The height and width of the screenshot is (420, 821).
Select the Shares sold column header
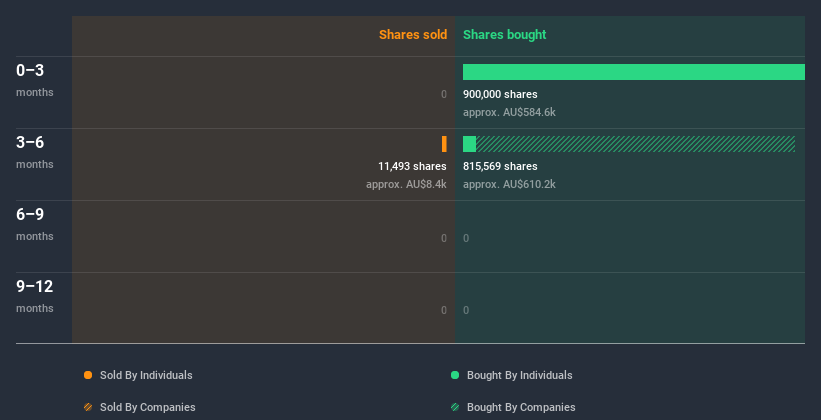coord(413,35)
